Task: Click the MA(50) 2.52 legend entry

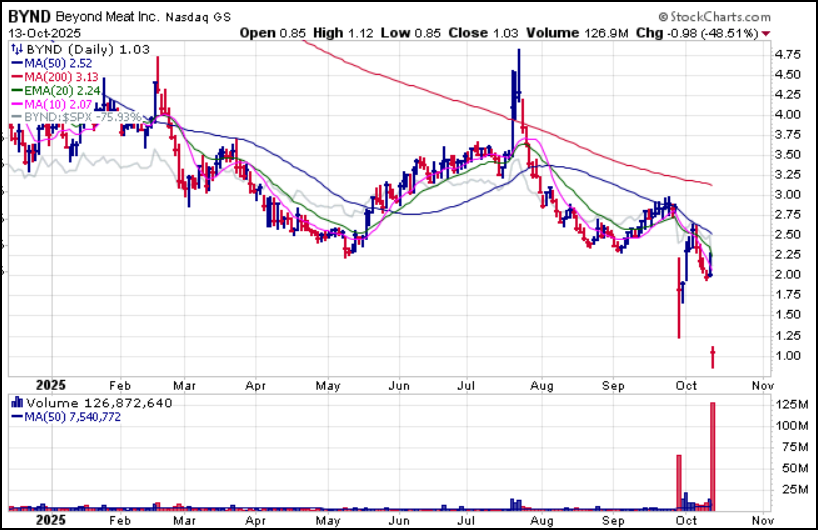Action: pyautogui.click(x=52, y=63)
